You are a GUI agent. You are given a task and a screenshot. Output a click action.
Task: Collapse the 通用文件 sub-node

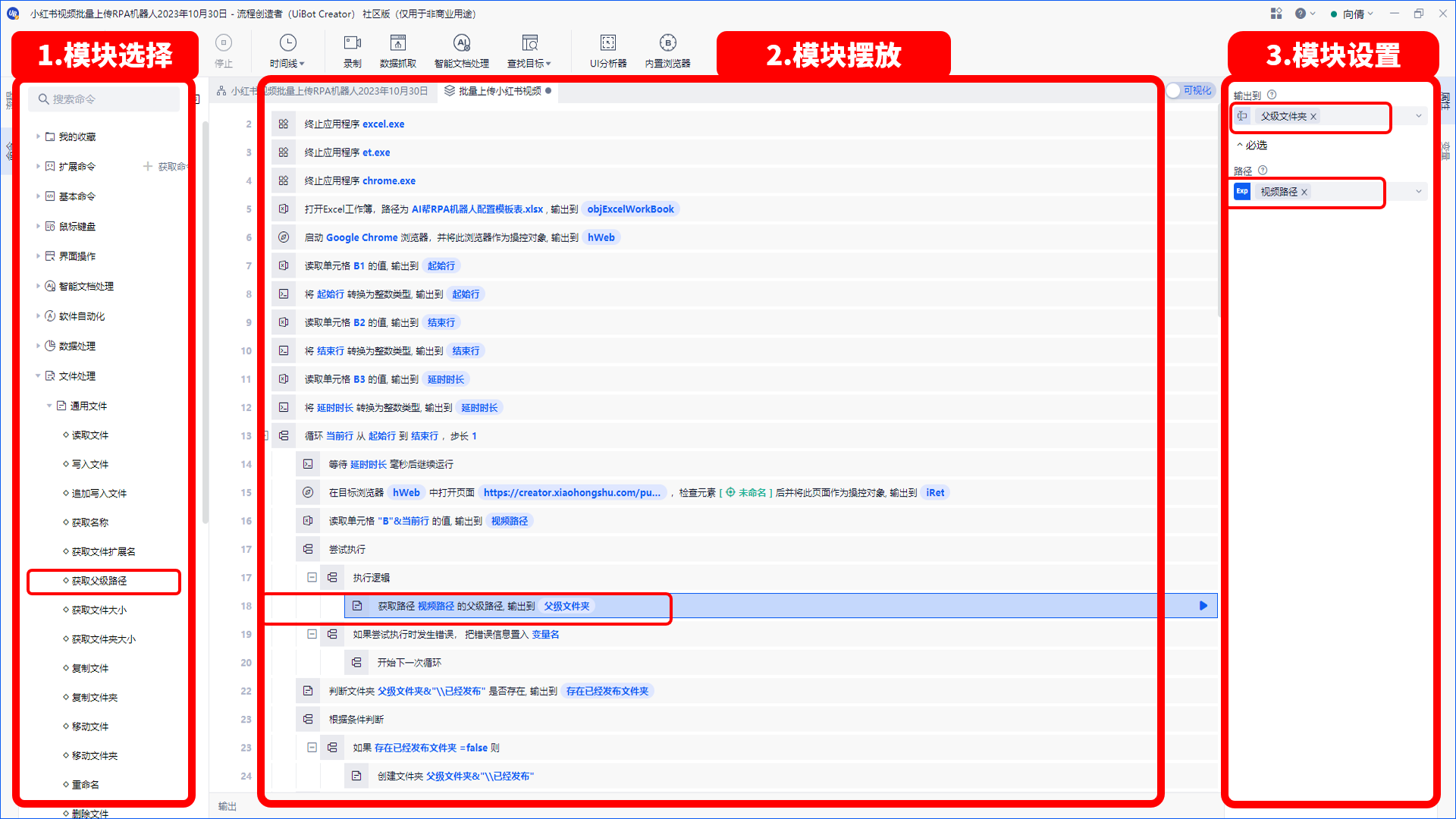click(49, 406)
